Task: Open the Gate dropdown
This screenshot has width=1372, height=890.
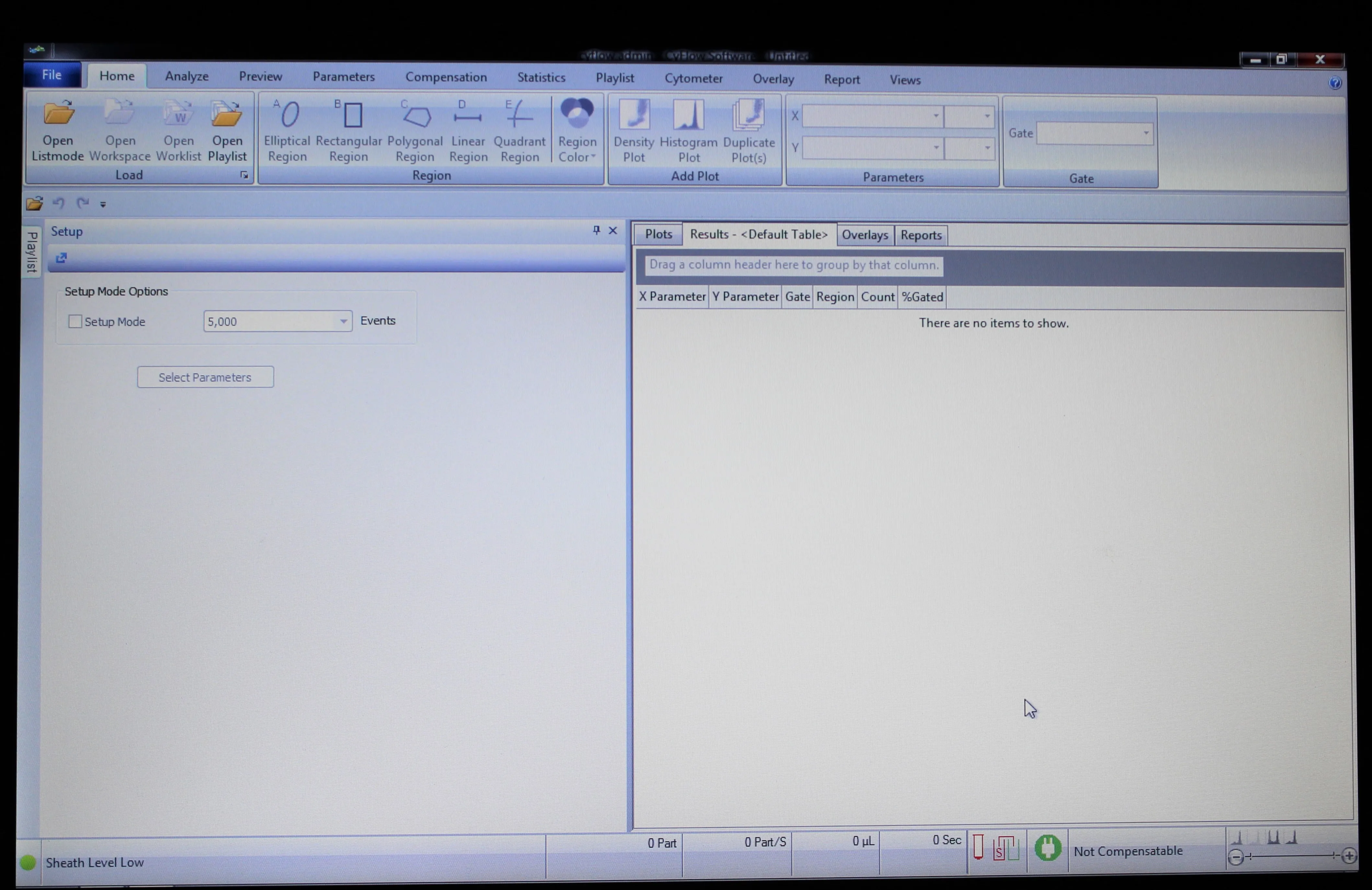Action: click(1145, 134)
